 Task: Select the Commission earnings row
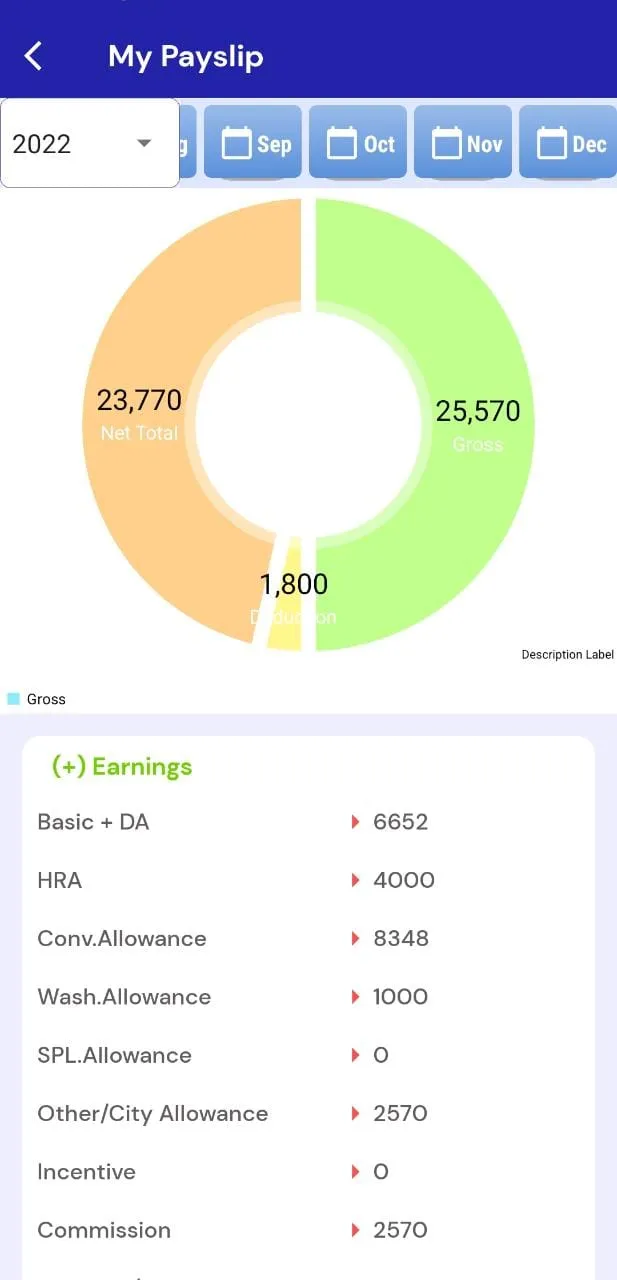pyautogui.click(x=308, y=1230)
